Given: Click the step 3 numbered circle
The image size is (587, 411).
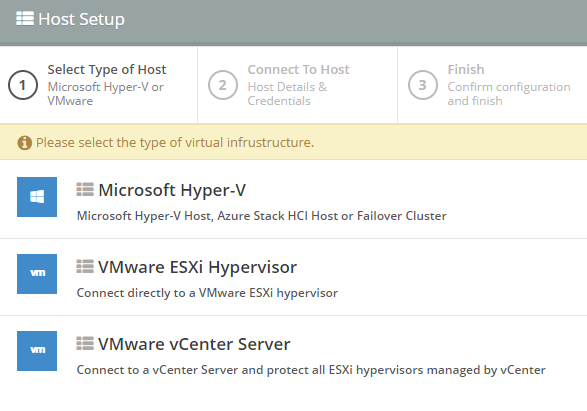Looking at the screenshot, I should click(423, 85).
